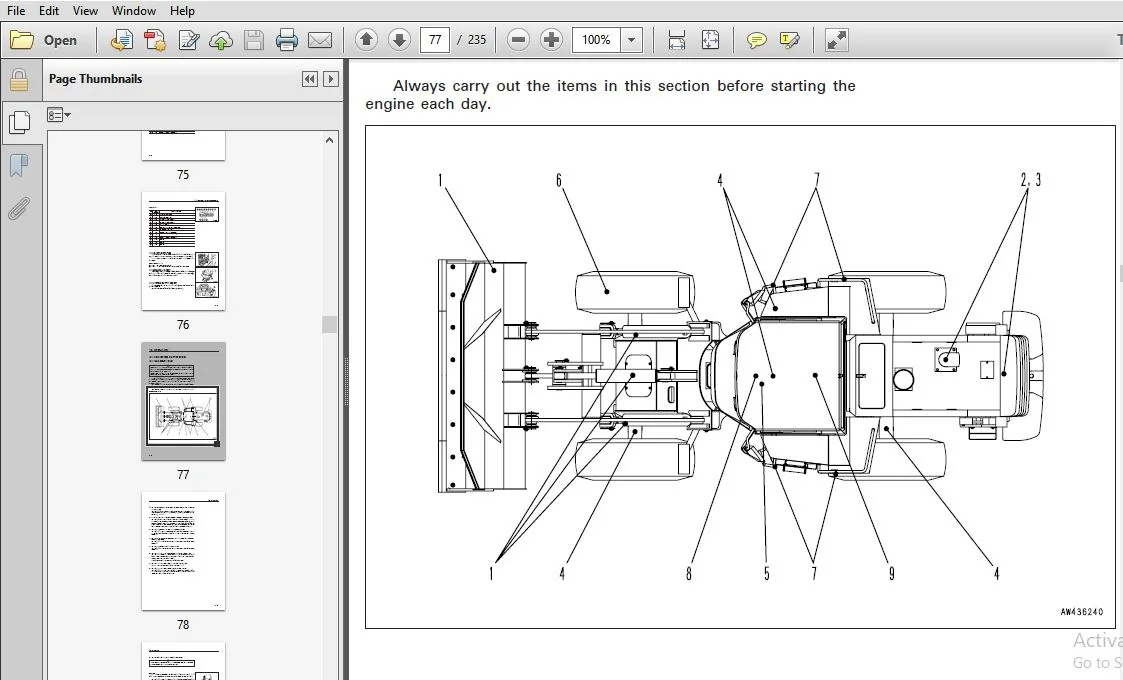Click the upload to cloud icon

click(221, 40)
